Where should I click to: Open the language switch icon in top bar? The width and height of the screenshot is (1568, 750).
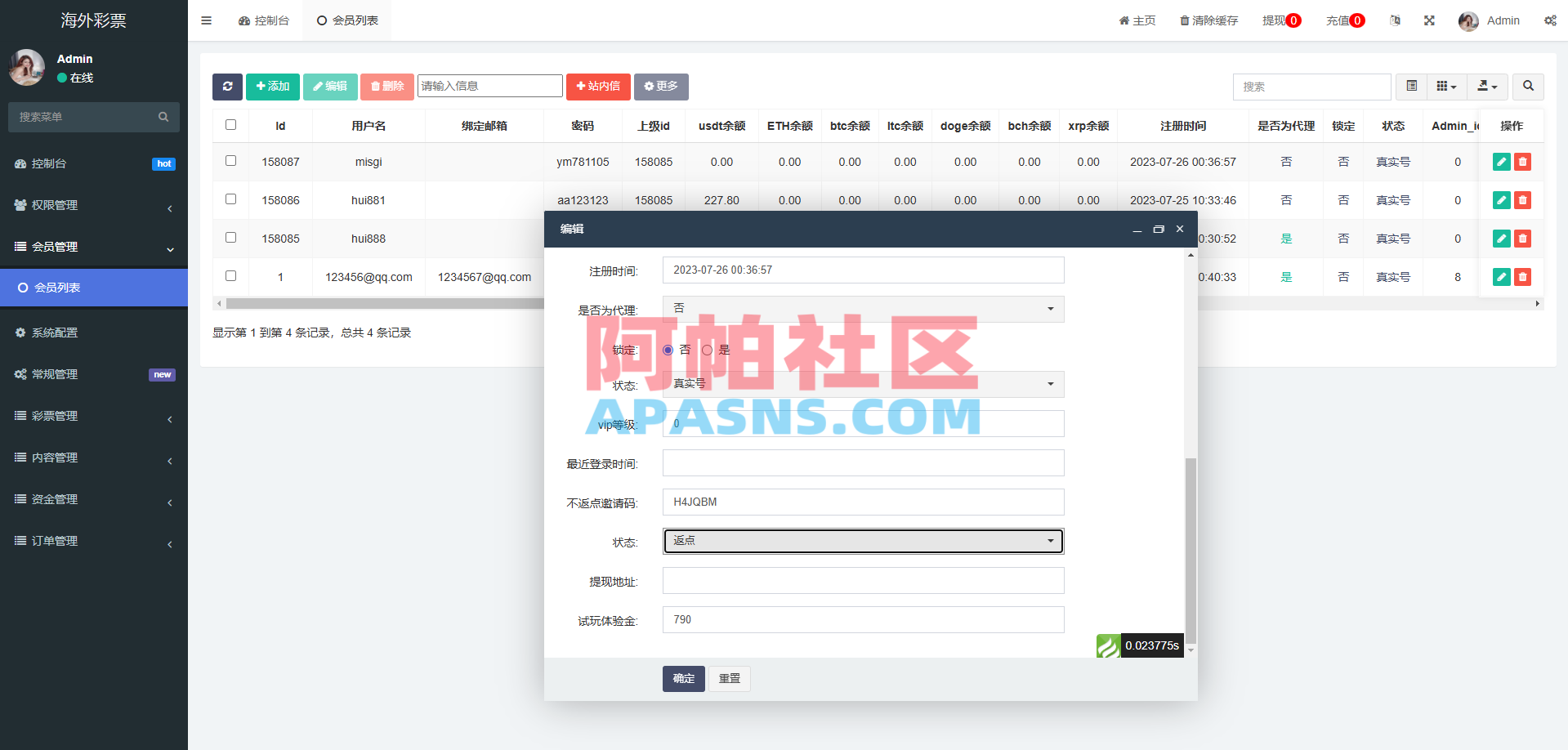(x=1395, y=20)
